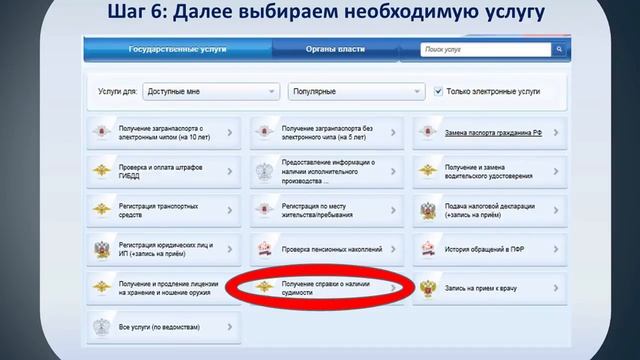Click coat of arms icon of налоговой декларации

click(428, 210)
